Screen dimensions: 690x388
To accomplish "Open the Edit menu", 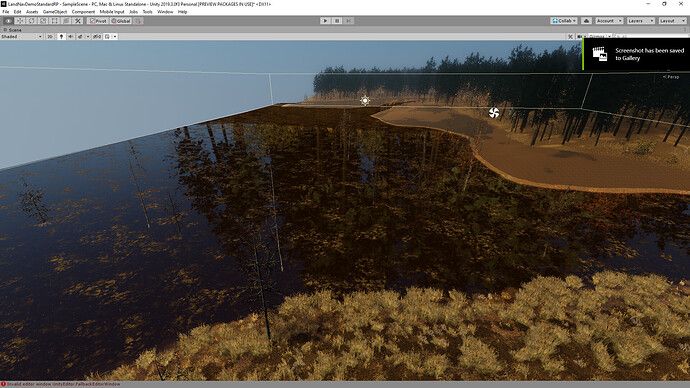I will pos(18,12).
